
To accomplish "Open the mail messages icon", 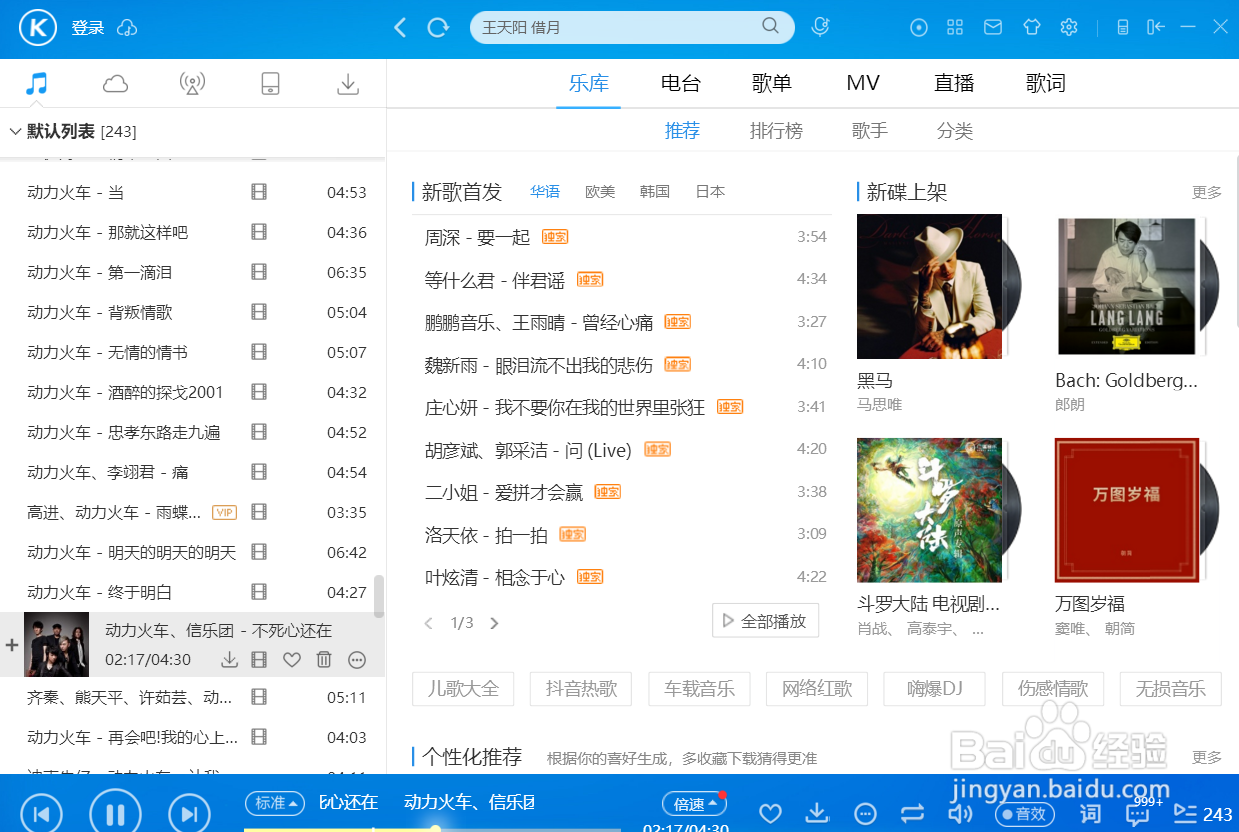I will click(x=993, y=28).
